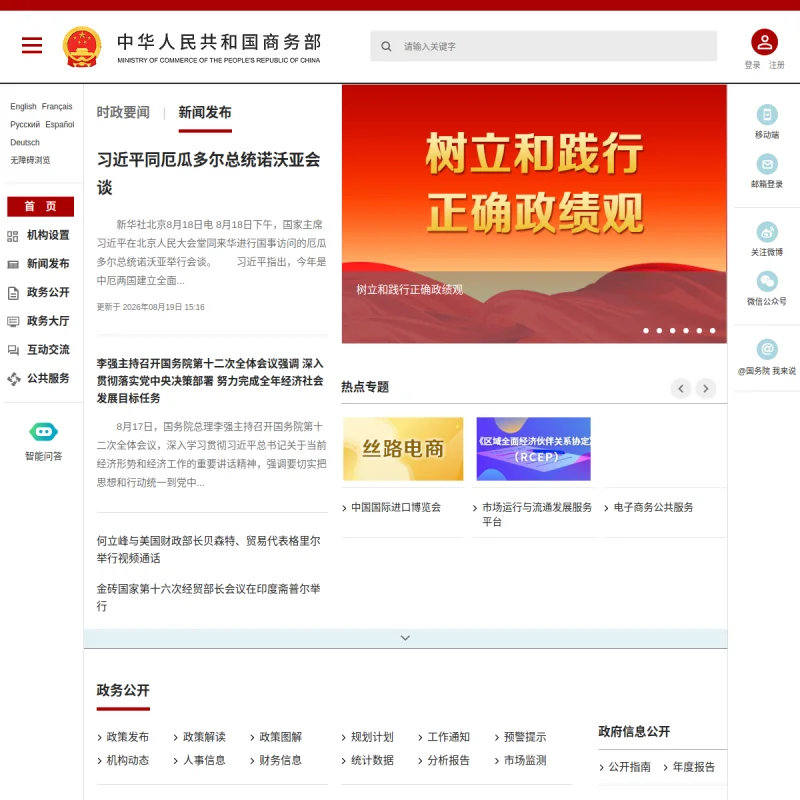Open 政务大厅 menu item
This screenshot has width=800, height=800.
pos(48,321)
